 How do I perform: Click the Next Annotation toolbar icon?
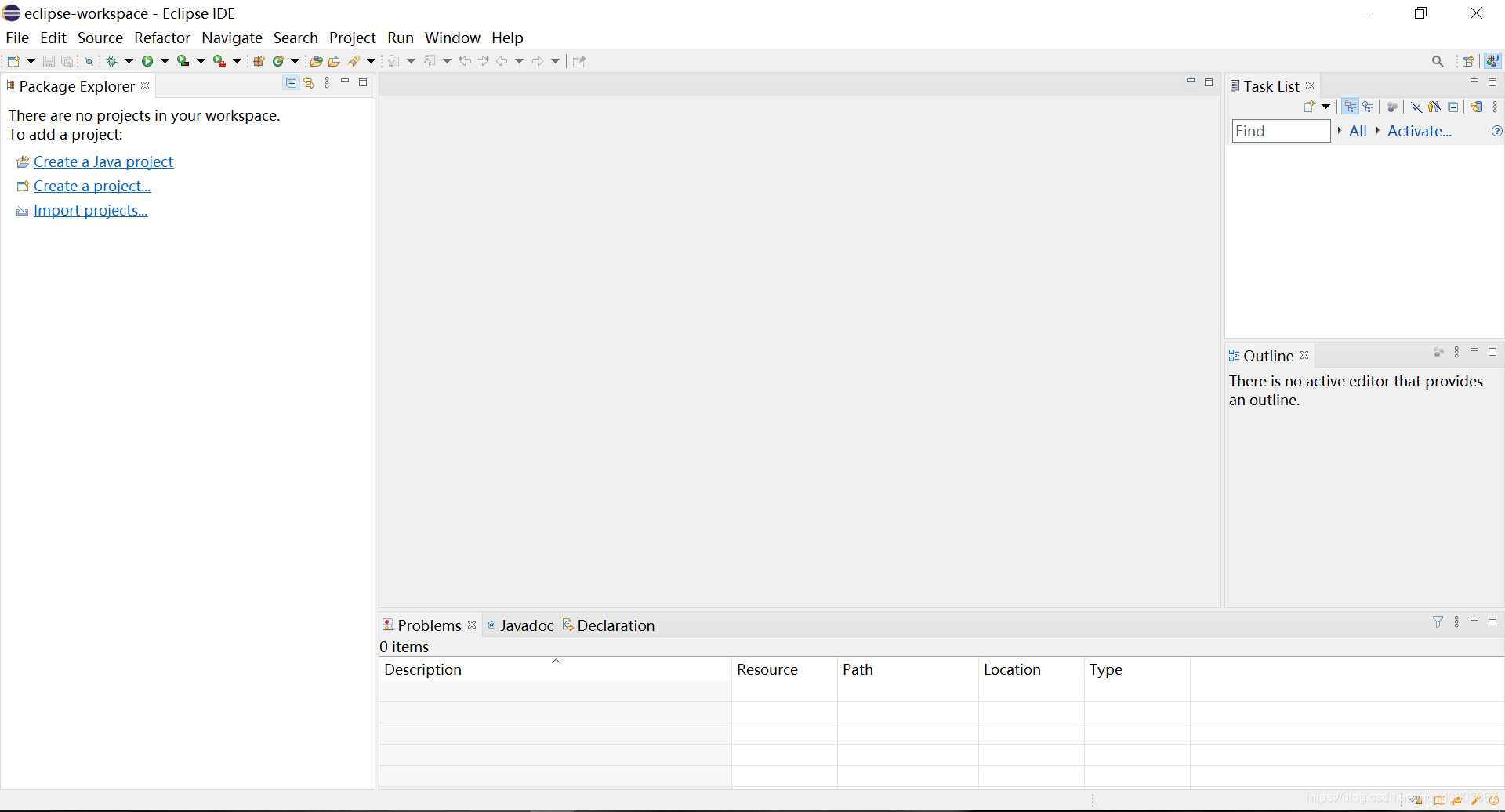click(x=393, y=61)
